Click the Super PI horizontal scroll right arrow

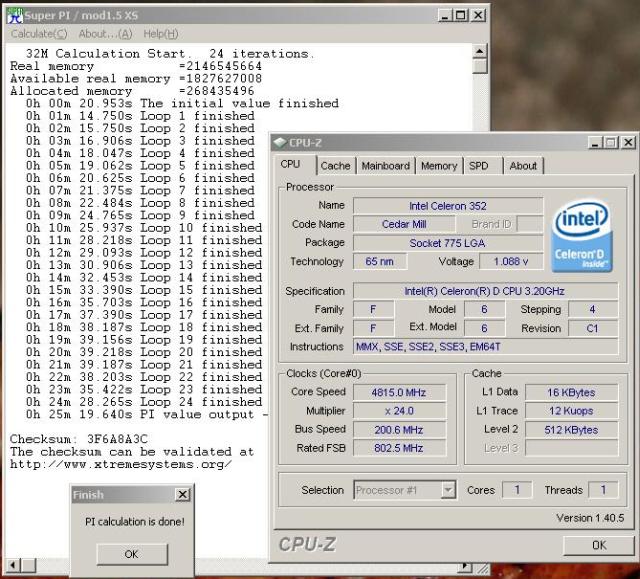tap(465, 566)
